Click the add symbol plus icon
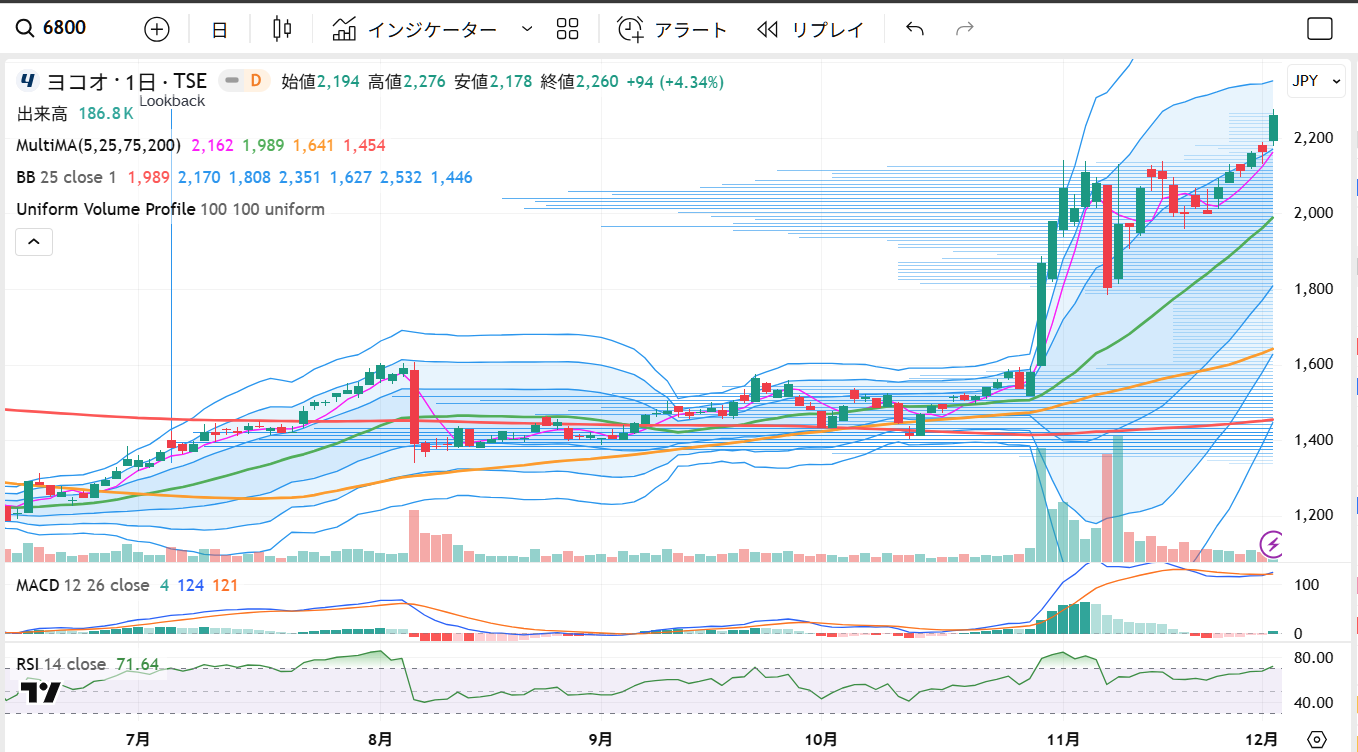 (x=157, y=29)
